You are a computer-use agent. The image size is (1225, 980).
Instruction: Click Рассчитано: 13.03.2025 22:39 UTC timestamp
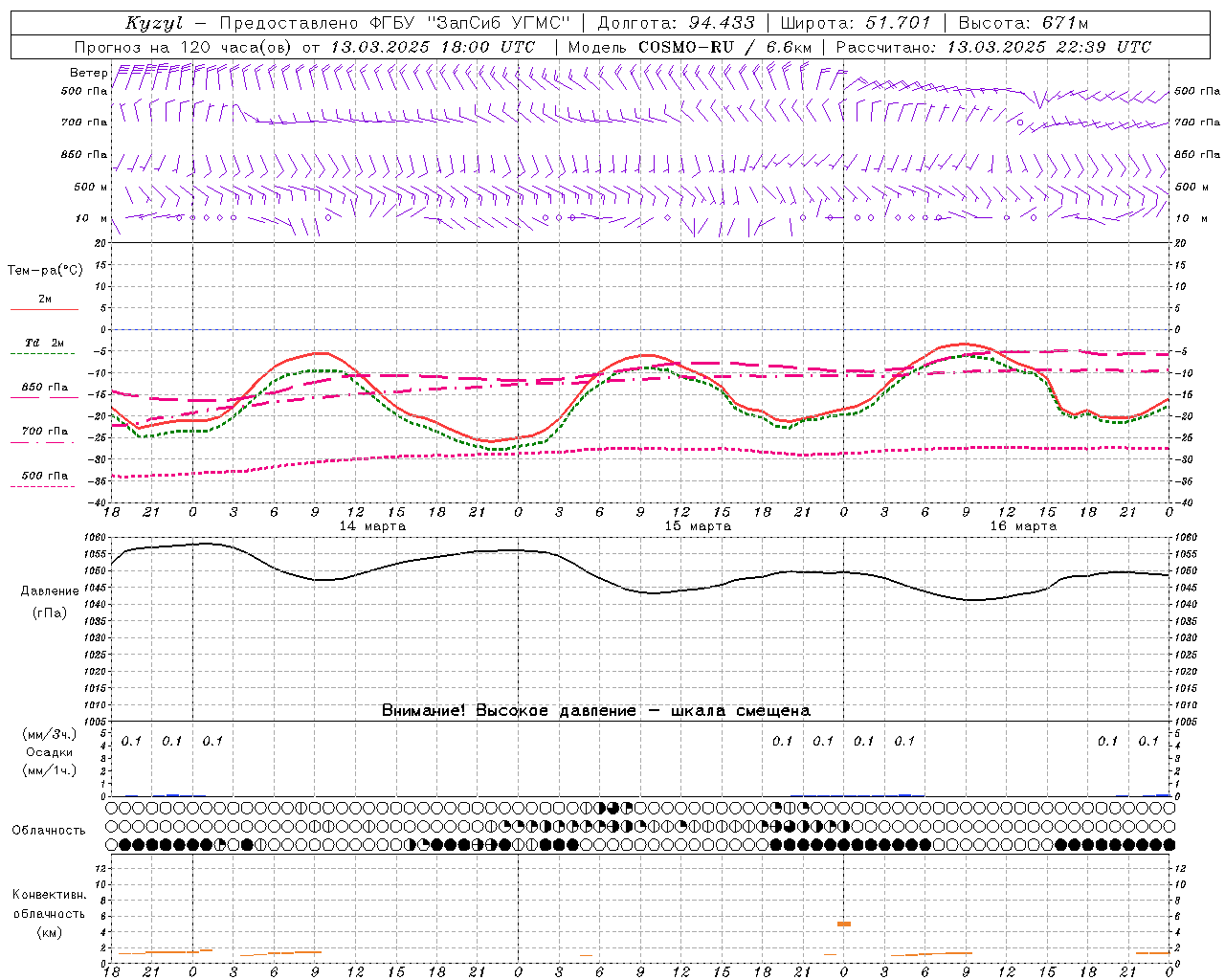pyautogui.click(x=993, y=47)
